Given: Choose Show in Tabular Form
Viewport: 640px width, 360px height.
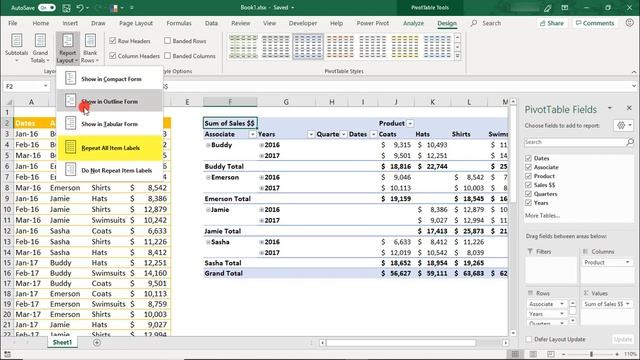Looking at the screenshot, I should click(109, 124).
